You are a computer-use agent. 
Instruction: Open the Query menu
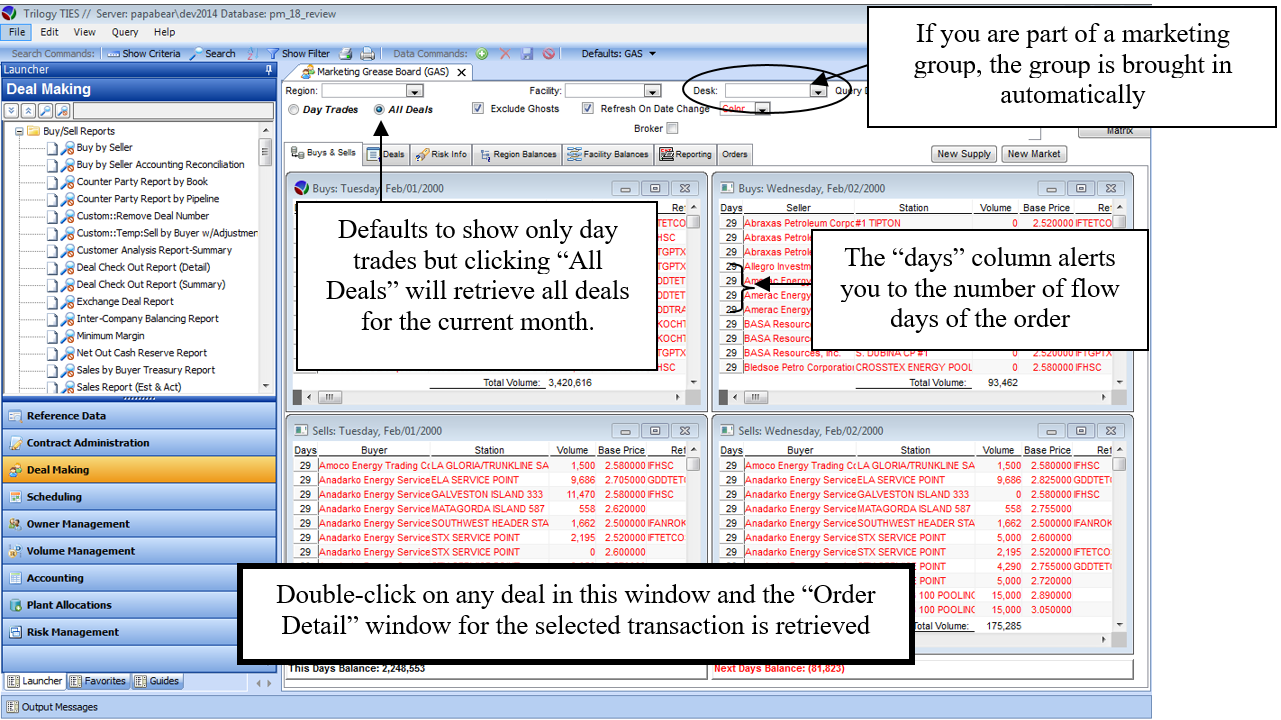(x=125, y=32)
